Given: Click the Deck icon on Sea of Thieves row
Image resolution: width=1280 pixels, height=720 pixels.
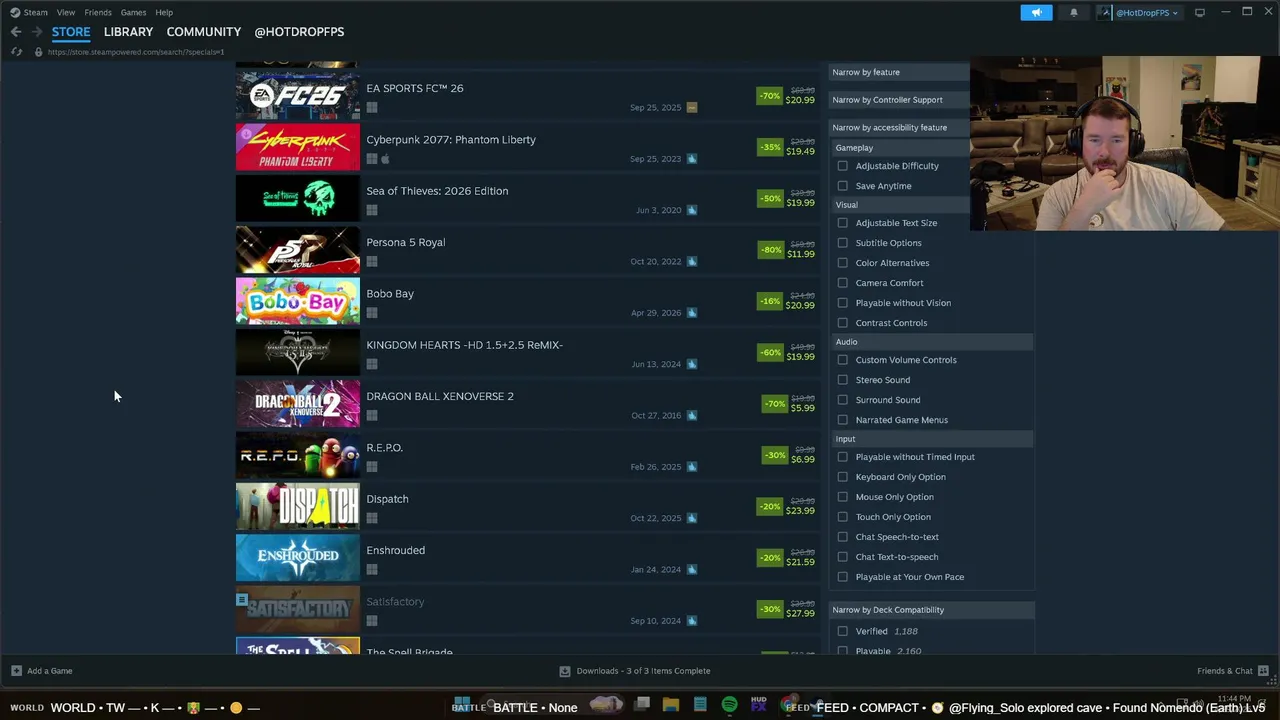Looking at the screenshot, I should pos(691,210).
